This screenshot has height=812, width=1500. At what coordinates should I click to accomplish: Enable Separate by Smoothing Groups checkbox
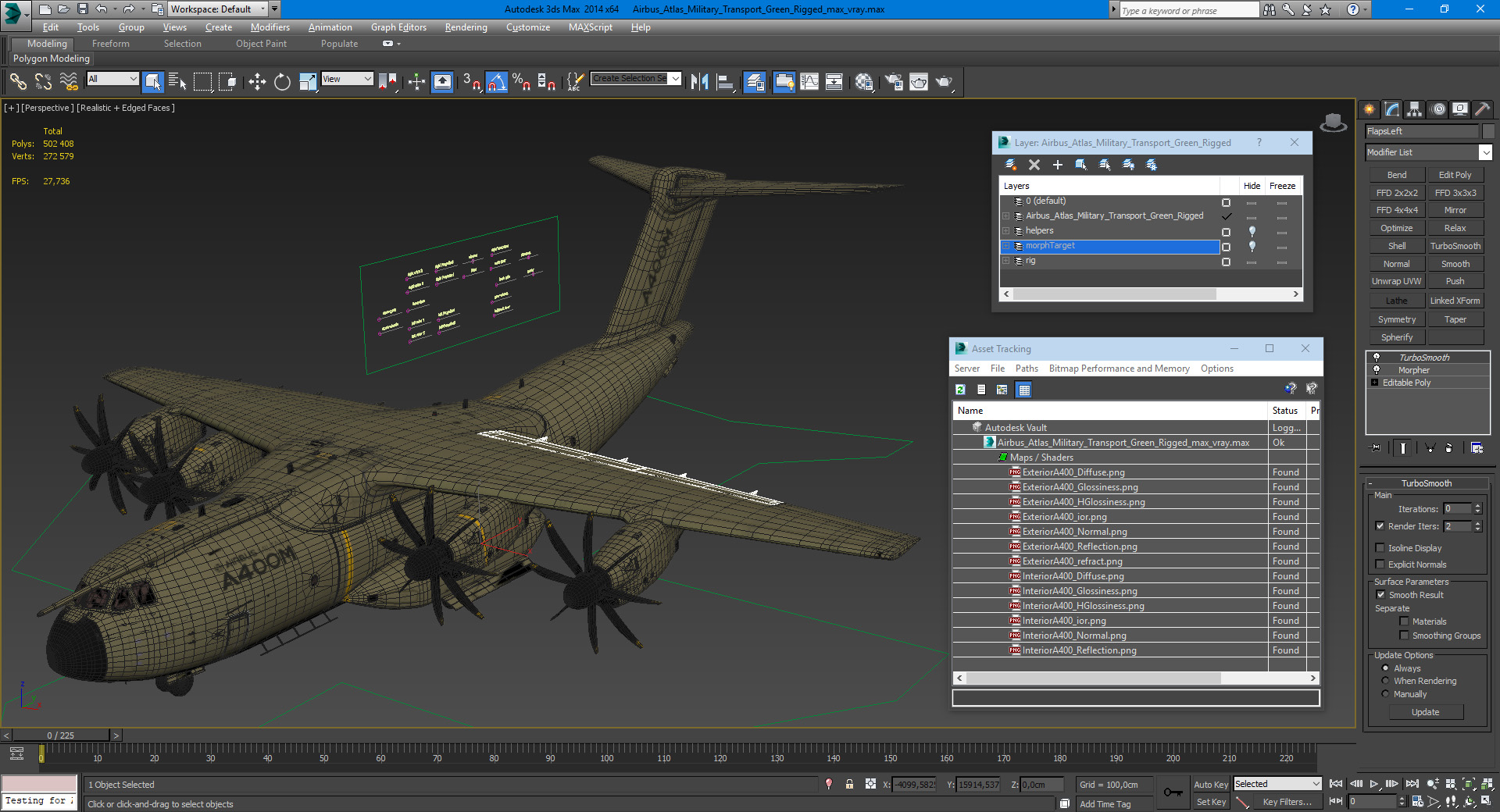click(1404, 636)
